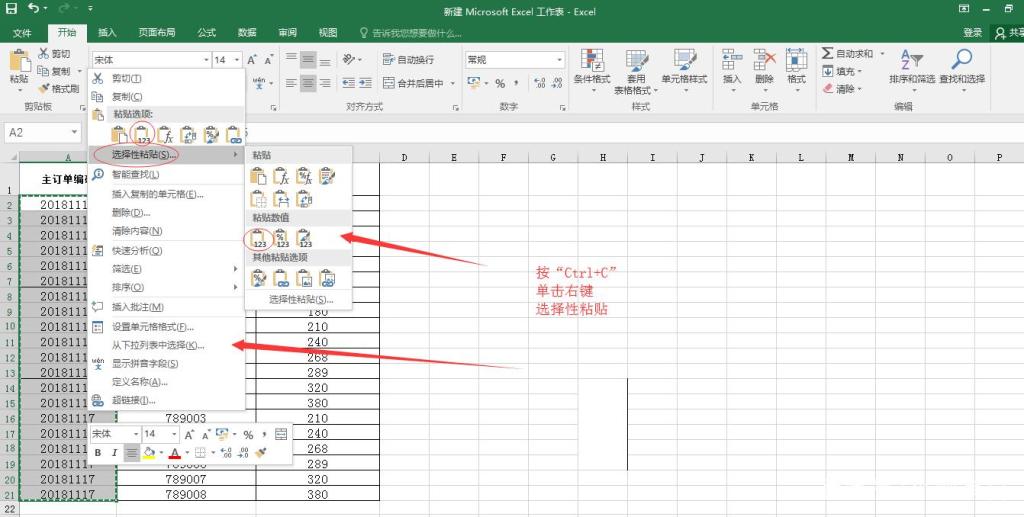The image size is (1024, 517).
Task: Click the Values (123) paste option in context menu
Action: coord(142,134)
